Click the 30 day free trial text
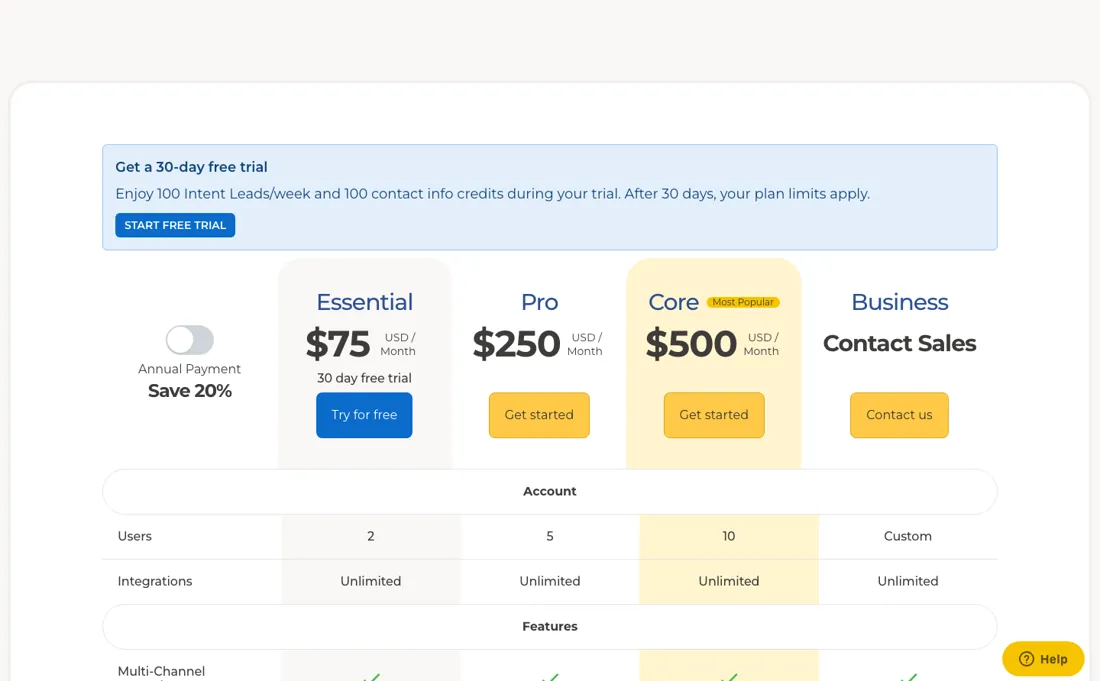Viewport: 1100px width, 681px height. tap(364, 378)
